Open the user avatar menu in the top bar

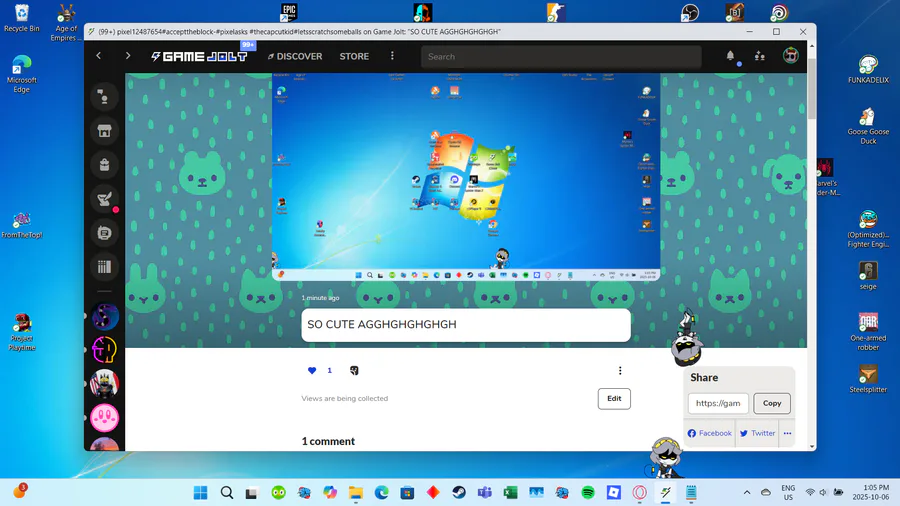click(790, 56)
